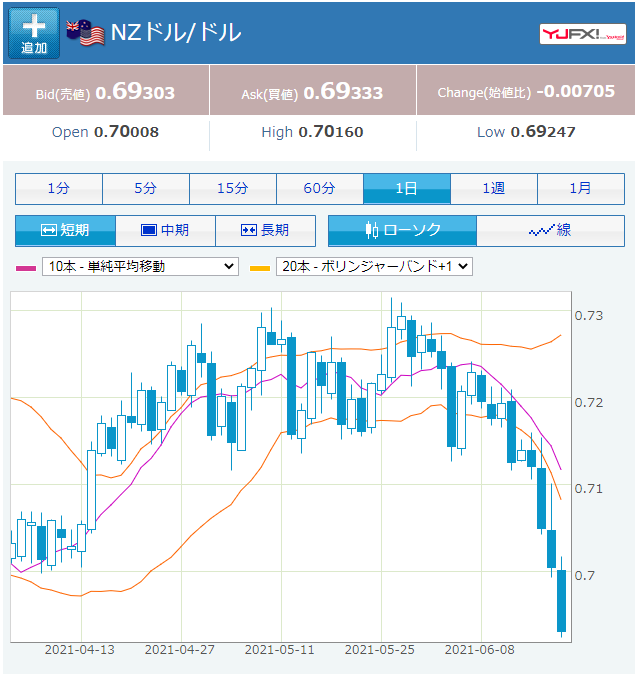Click the last falling candlestick below 0.7
635x676 pixels.
click(x=561, y=601)
